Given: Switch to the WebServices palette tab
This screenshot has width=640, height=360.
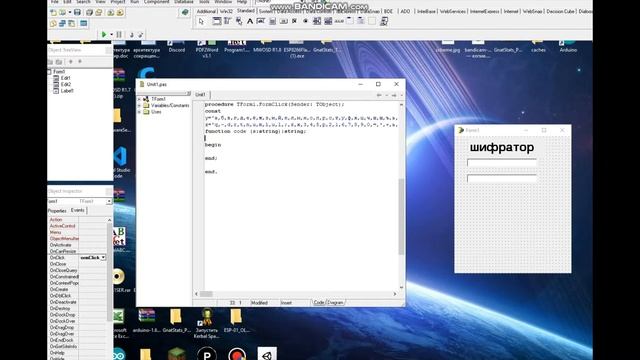Looking at the screenshot, I should point(453,11).
